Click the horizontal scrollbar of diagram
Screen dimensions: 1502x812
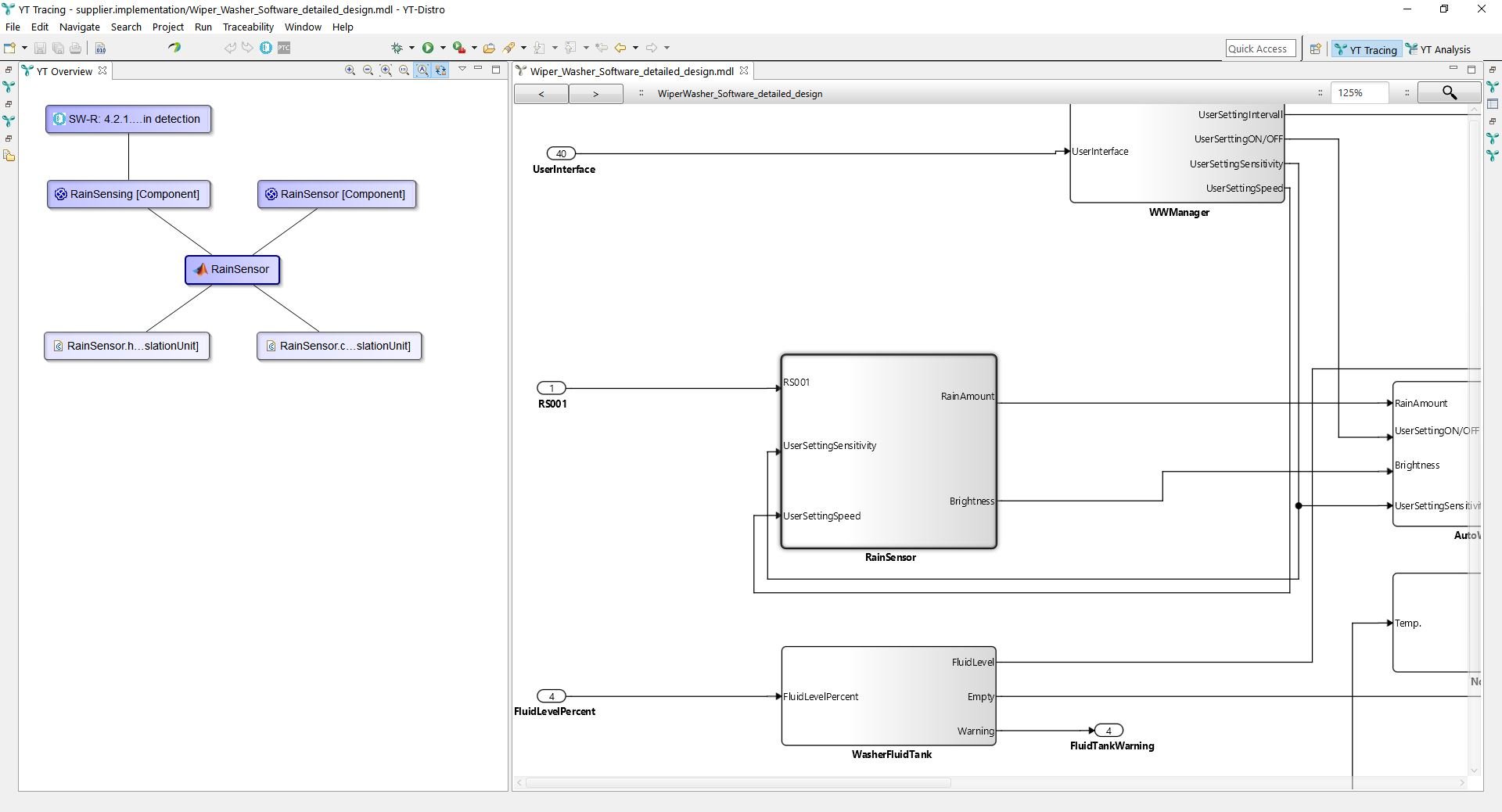(737, 782)
